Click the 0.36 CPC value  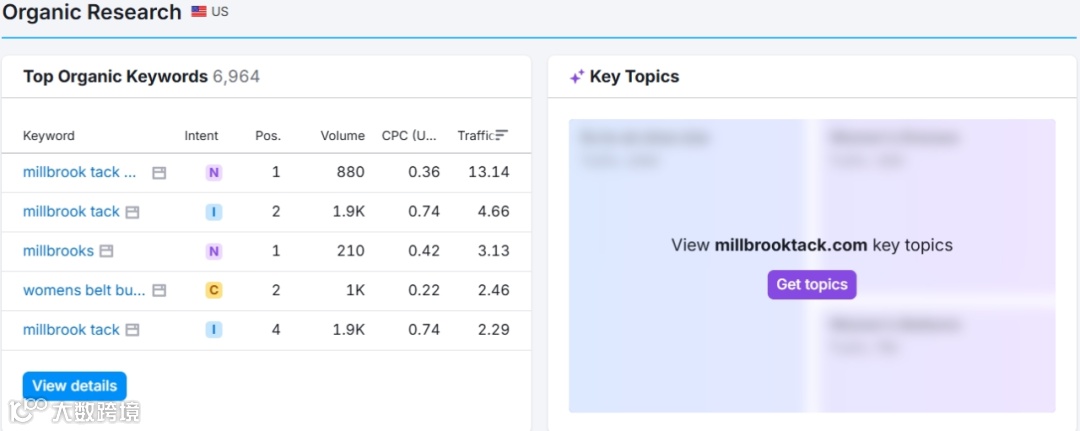tap(424, 172)
